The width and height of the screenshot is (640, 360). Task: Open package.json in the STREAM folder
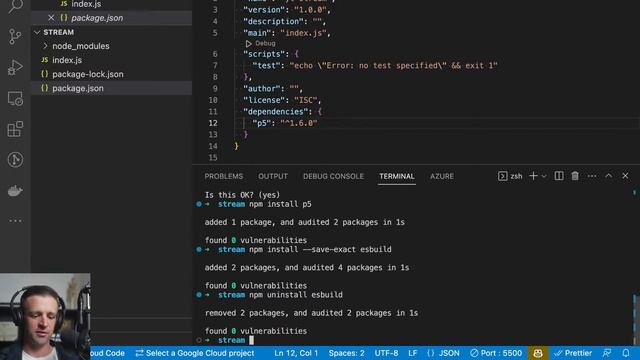coord(111,88)
